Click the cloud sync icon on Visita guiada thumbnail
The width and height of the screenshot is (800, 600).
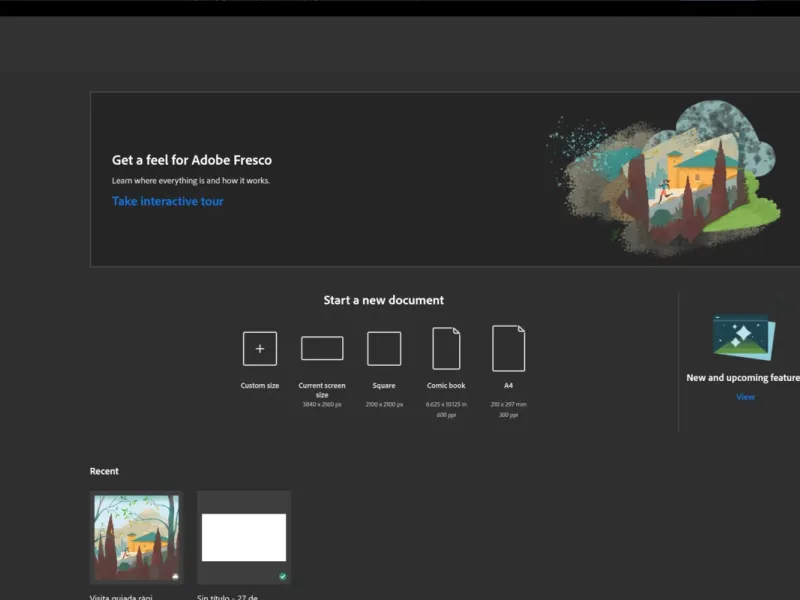click(176, 577)
